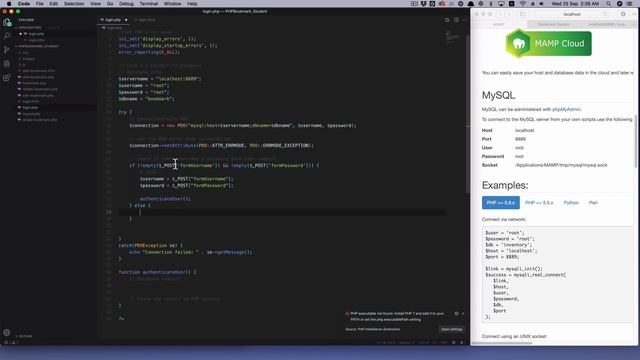Select login.php in the project file tree

[x=30, y=108]
